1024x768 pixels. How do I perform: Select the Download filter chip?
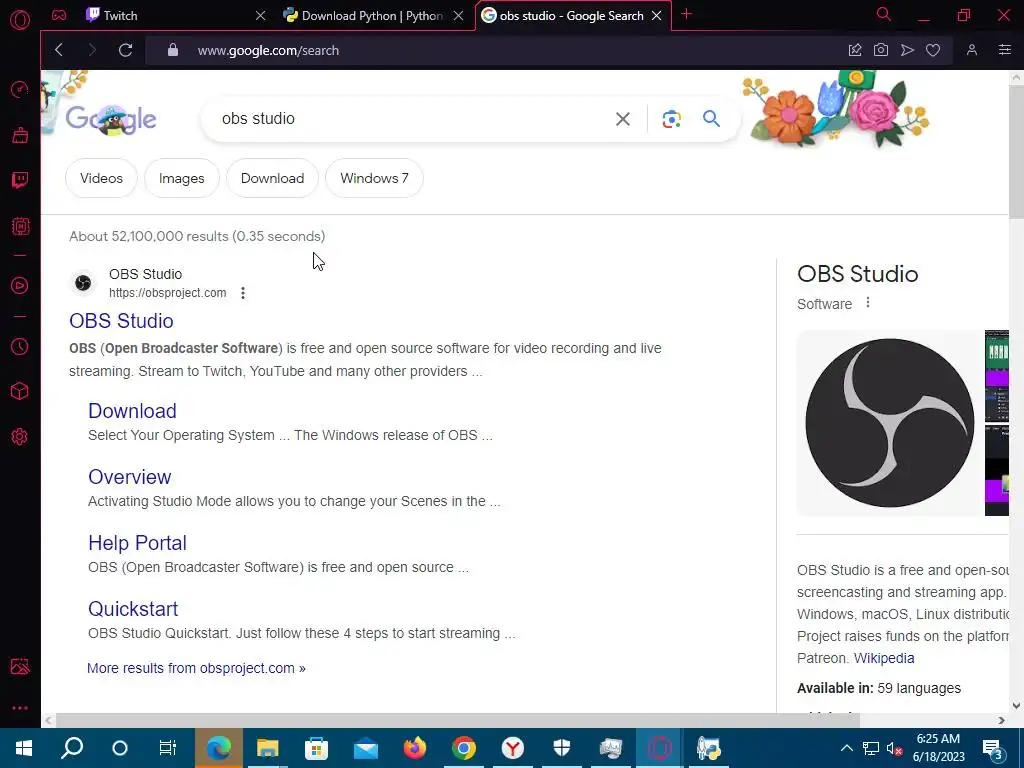click(272, 178)
